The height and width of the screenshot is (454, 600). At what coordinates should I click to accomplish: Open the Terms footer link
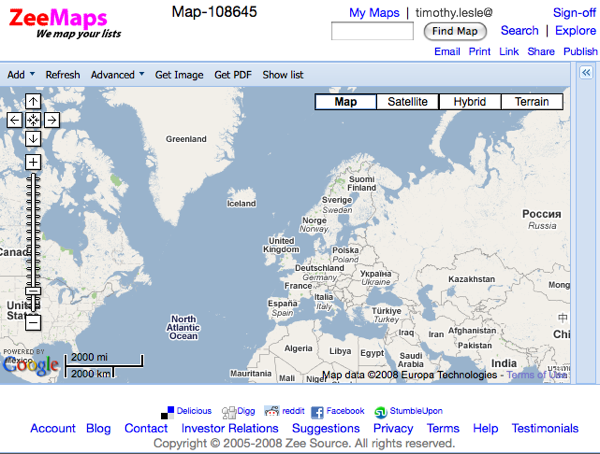coord(443,428)
